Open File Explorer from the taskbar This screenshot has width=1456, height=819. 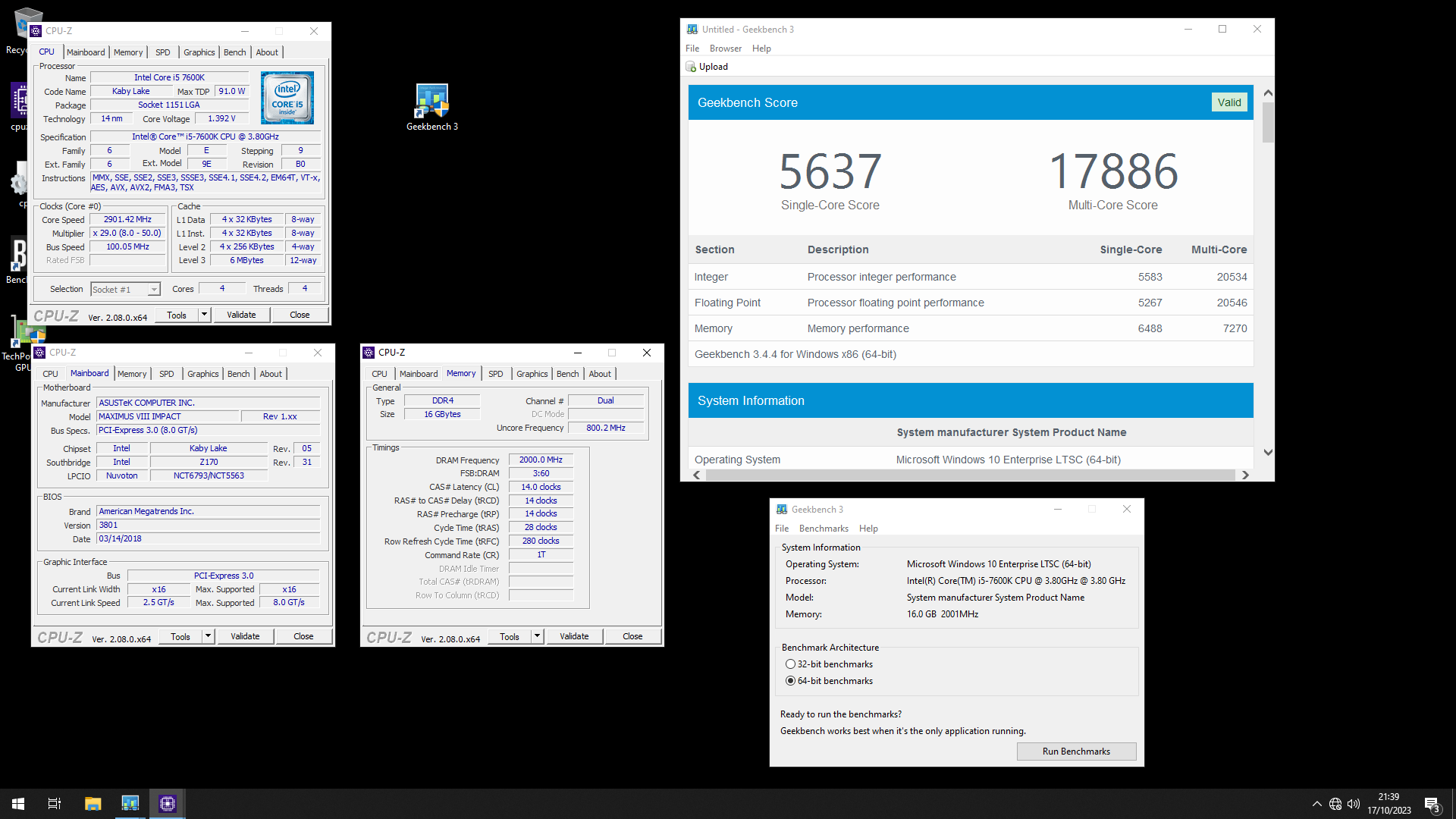tap(93, 804)
